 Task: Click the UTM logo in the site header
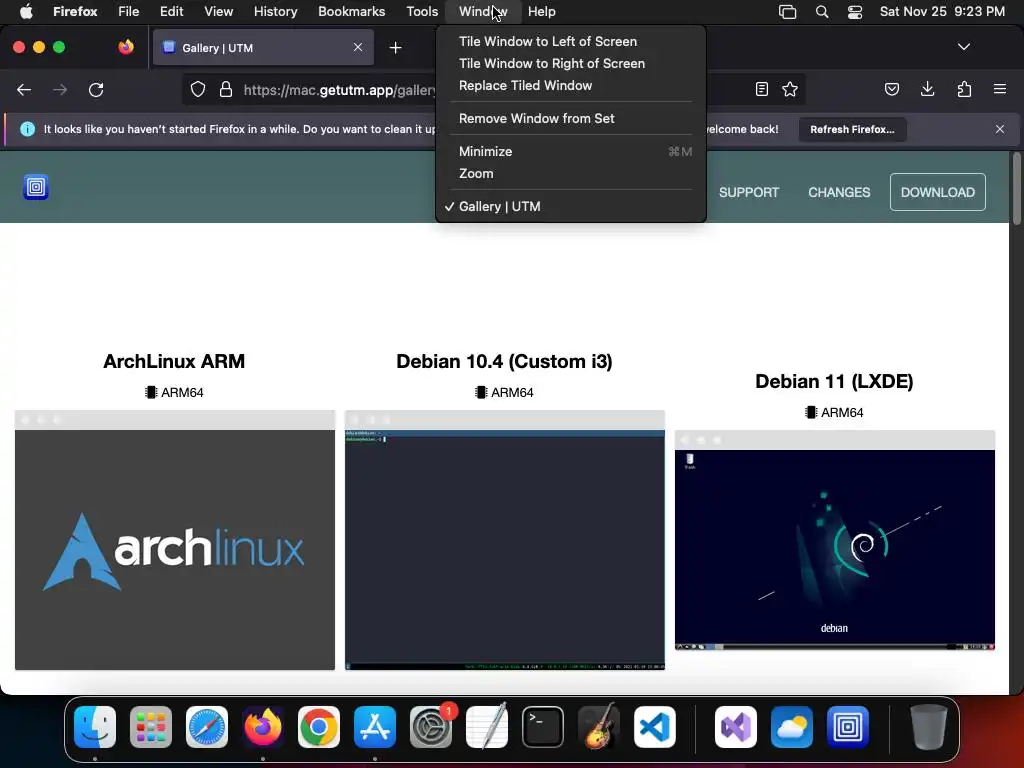coord(36,187)
